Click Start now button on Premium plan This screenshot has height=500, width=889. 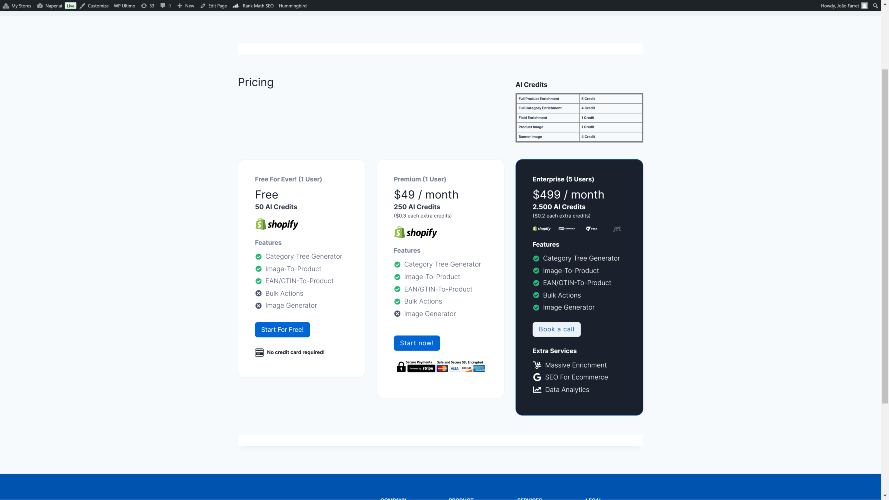(417, 343)
